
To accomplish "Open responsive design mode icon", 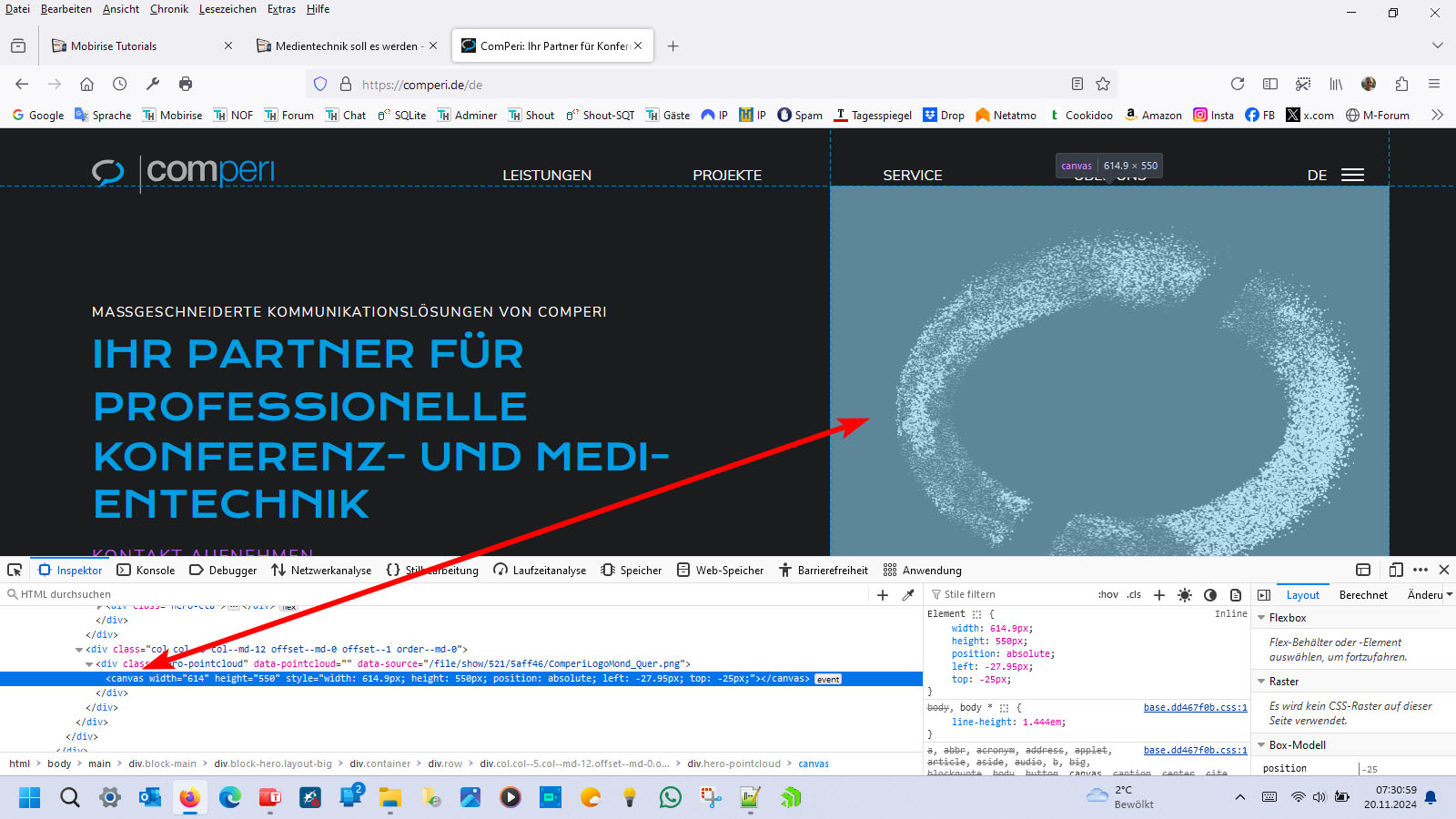I will click(x=1396, y=570).
